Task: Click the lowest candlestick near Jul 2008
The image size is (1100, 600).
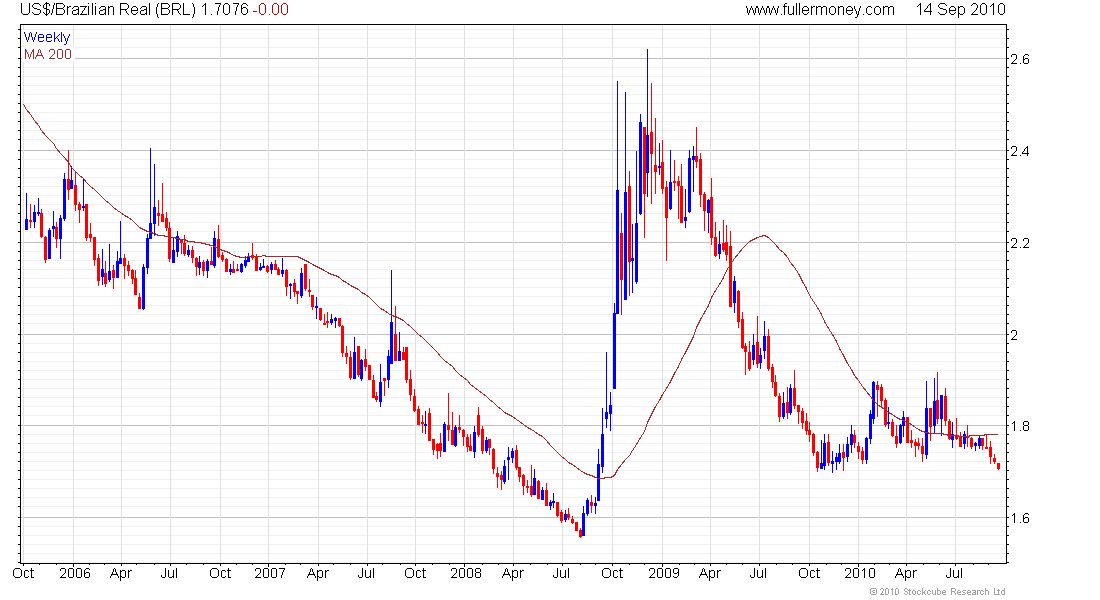Action: 581,532
